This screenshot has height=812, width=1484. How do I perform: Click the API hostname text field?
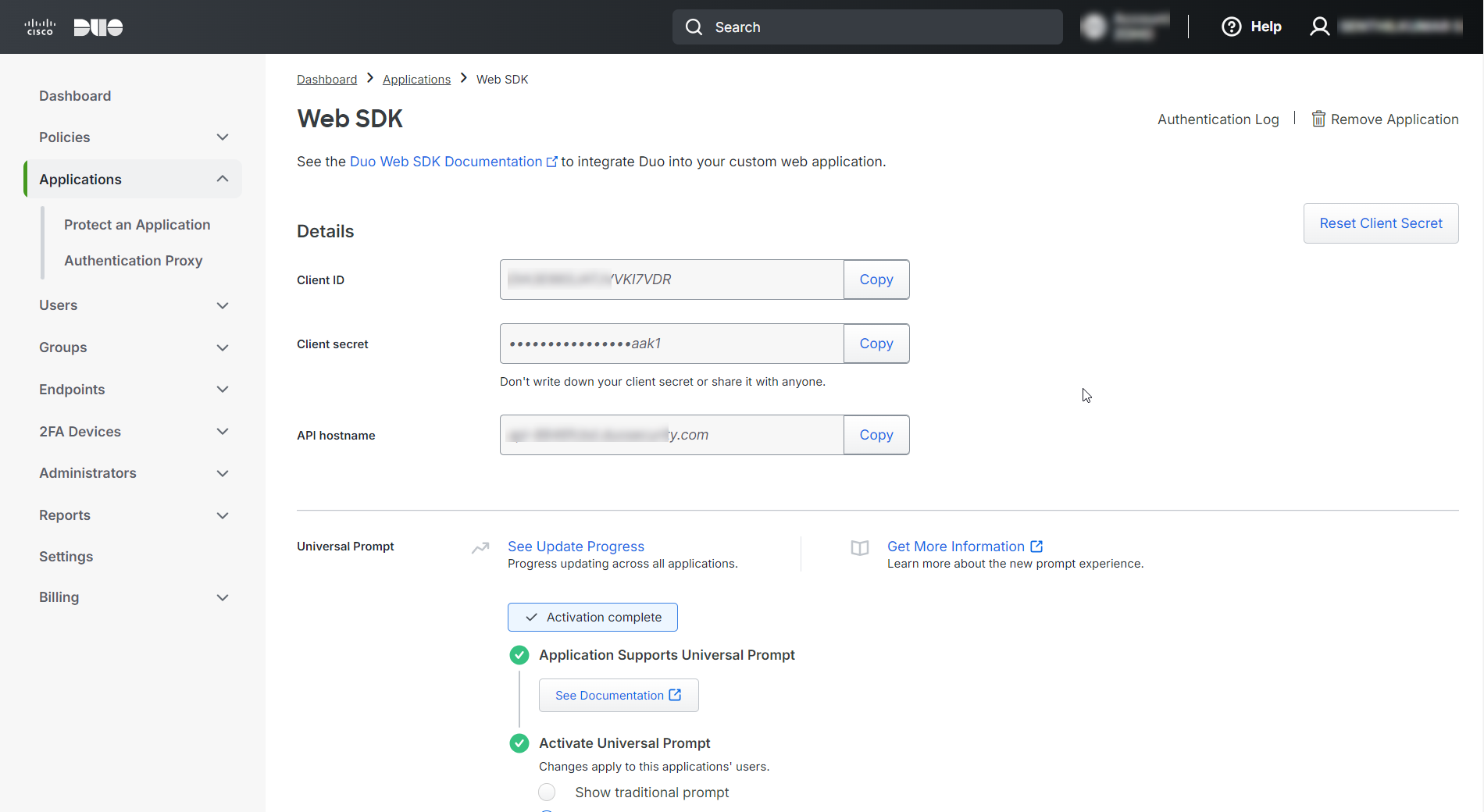672,435
